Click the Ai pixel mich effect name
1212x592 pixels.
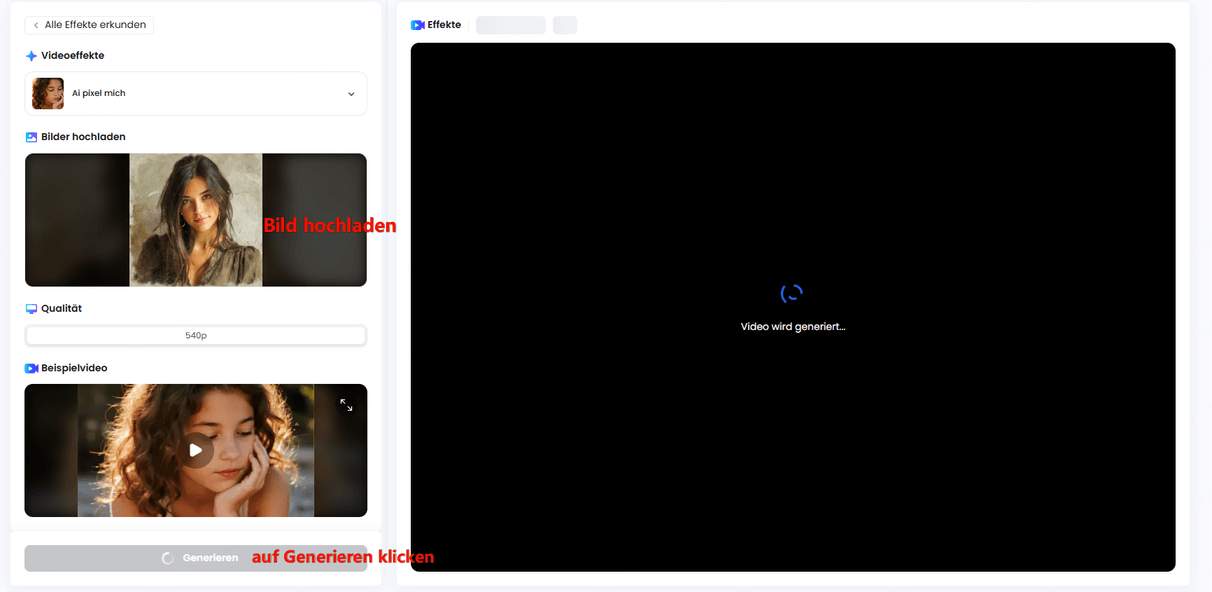[99, 94]
